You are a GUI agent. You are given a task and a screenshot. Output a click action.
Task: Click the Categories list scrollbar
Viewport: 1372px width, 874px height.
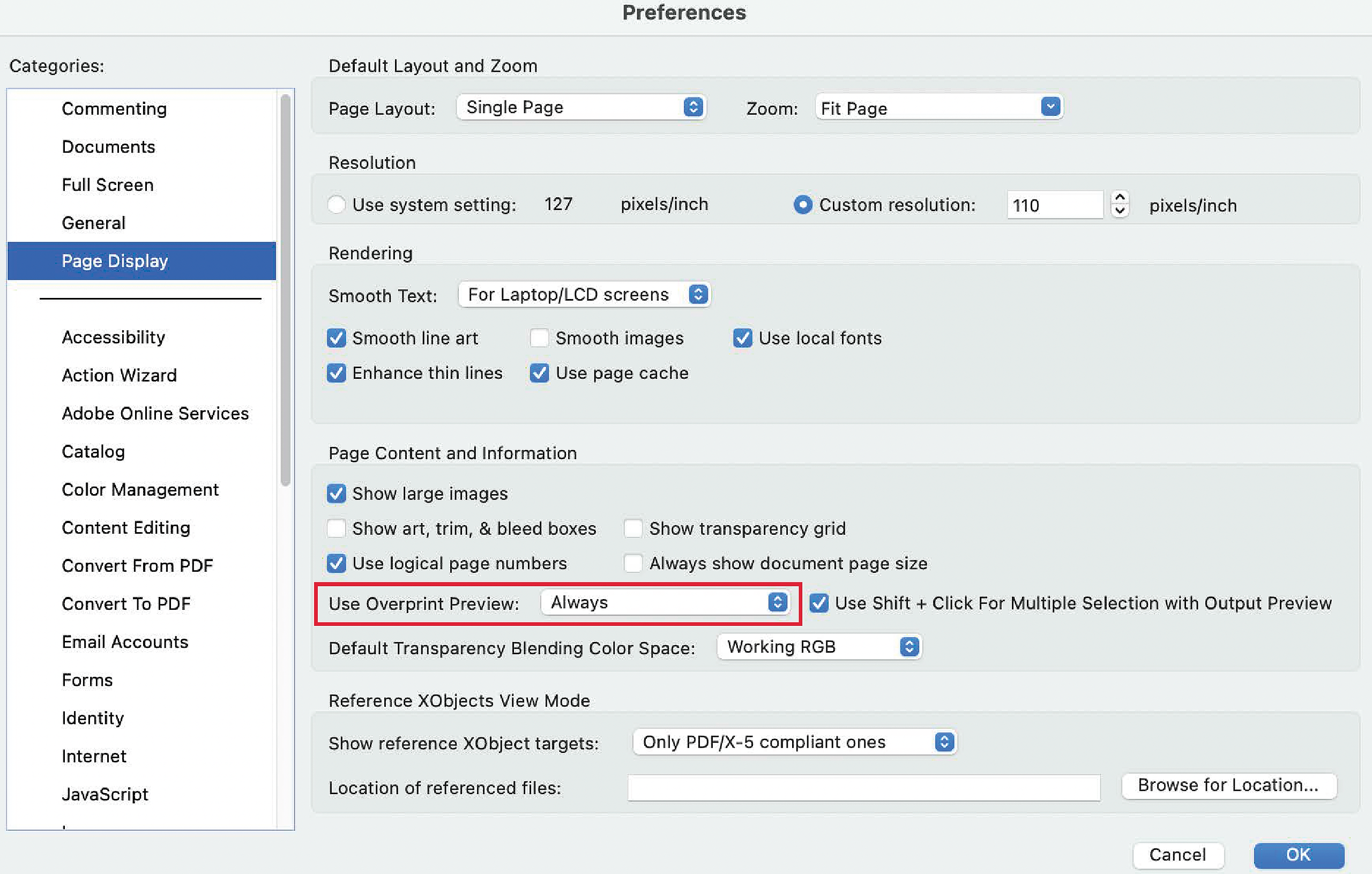pos(286,290)
